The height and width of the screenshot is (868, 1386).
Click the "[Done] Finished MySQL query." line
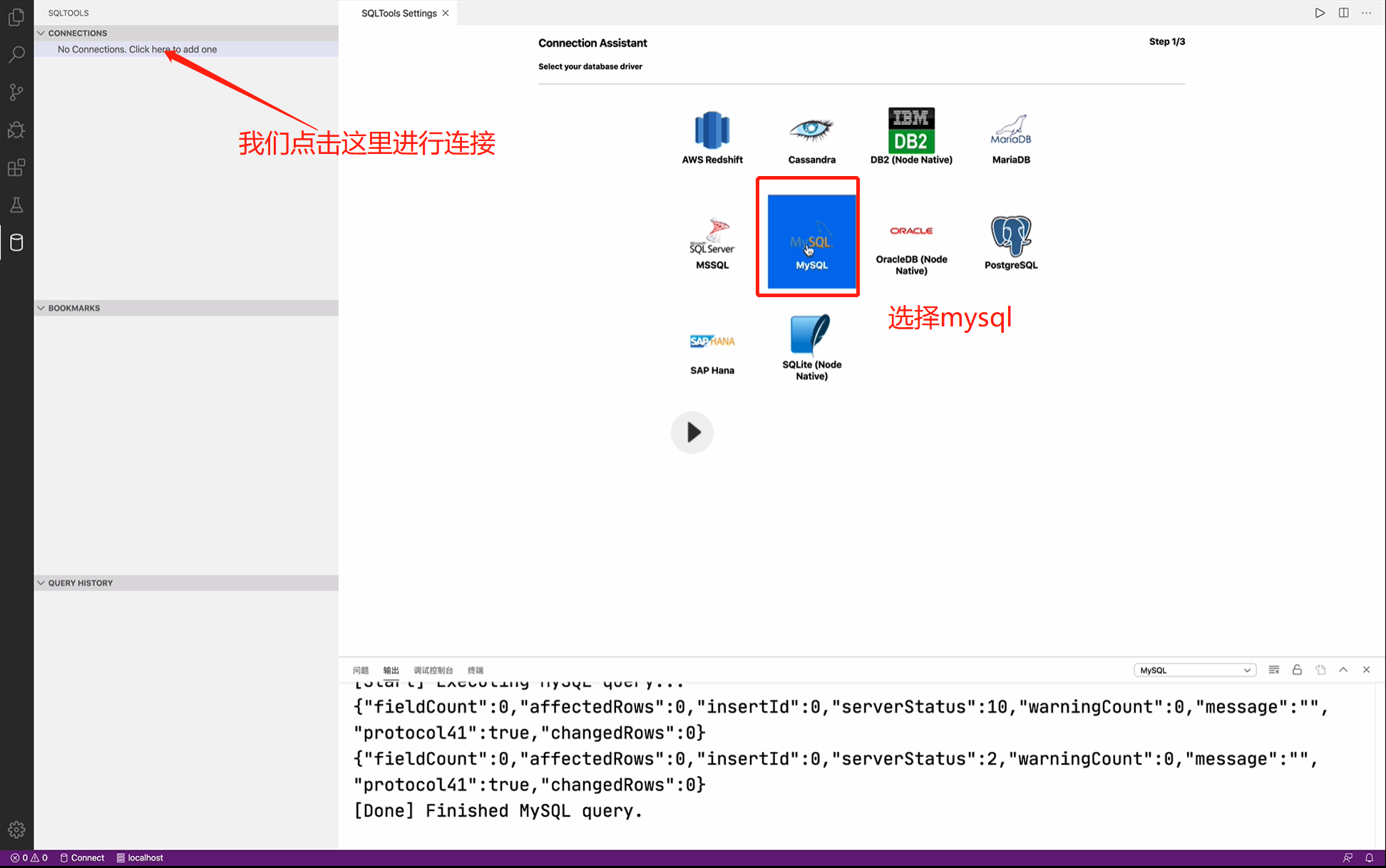point(498,810)
